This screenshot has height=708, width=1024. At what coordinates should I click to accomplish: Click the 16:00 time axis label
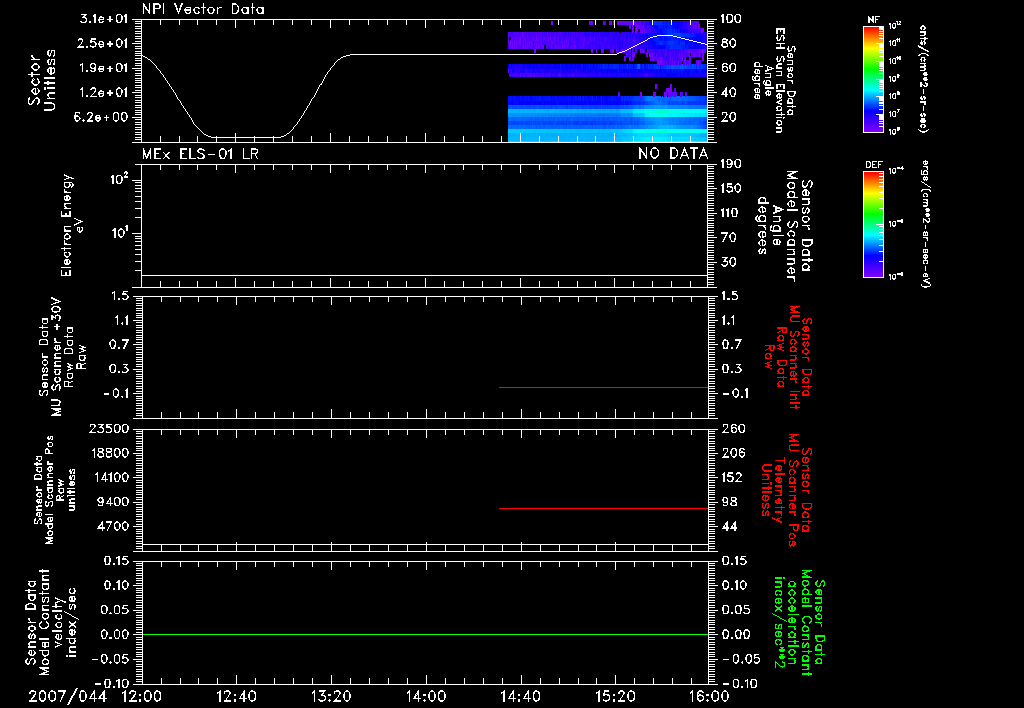click(709, 696)
